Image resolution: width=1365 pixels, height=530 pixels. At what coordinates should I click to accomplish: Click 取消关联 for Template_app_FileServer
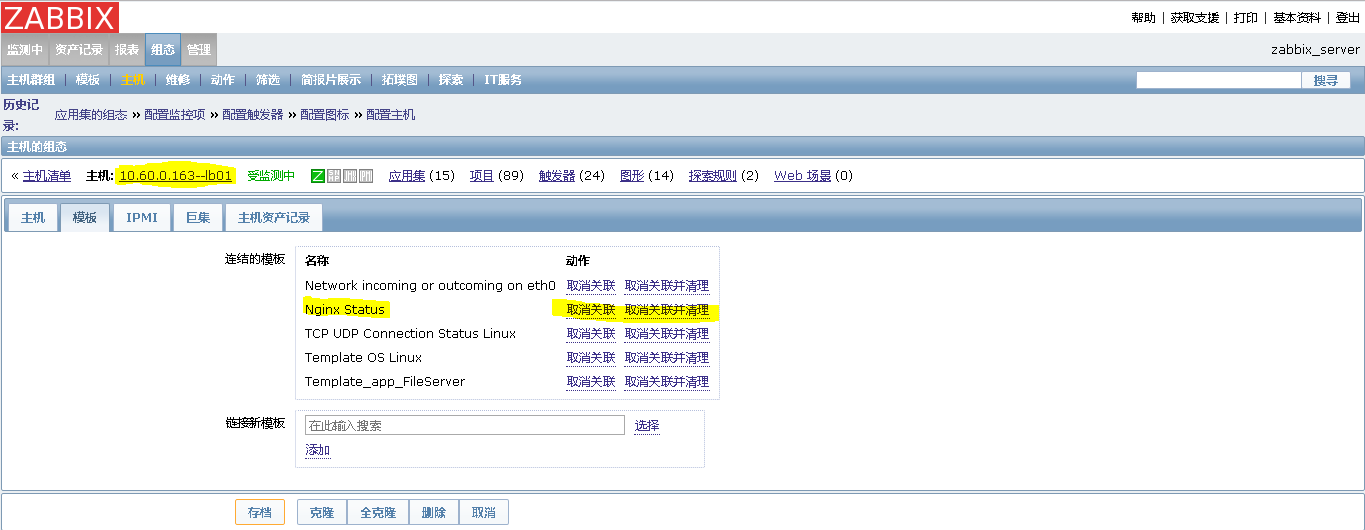tap(591, 382)
